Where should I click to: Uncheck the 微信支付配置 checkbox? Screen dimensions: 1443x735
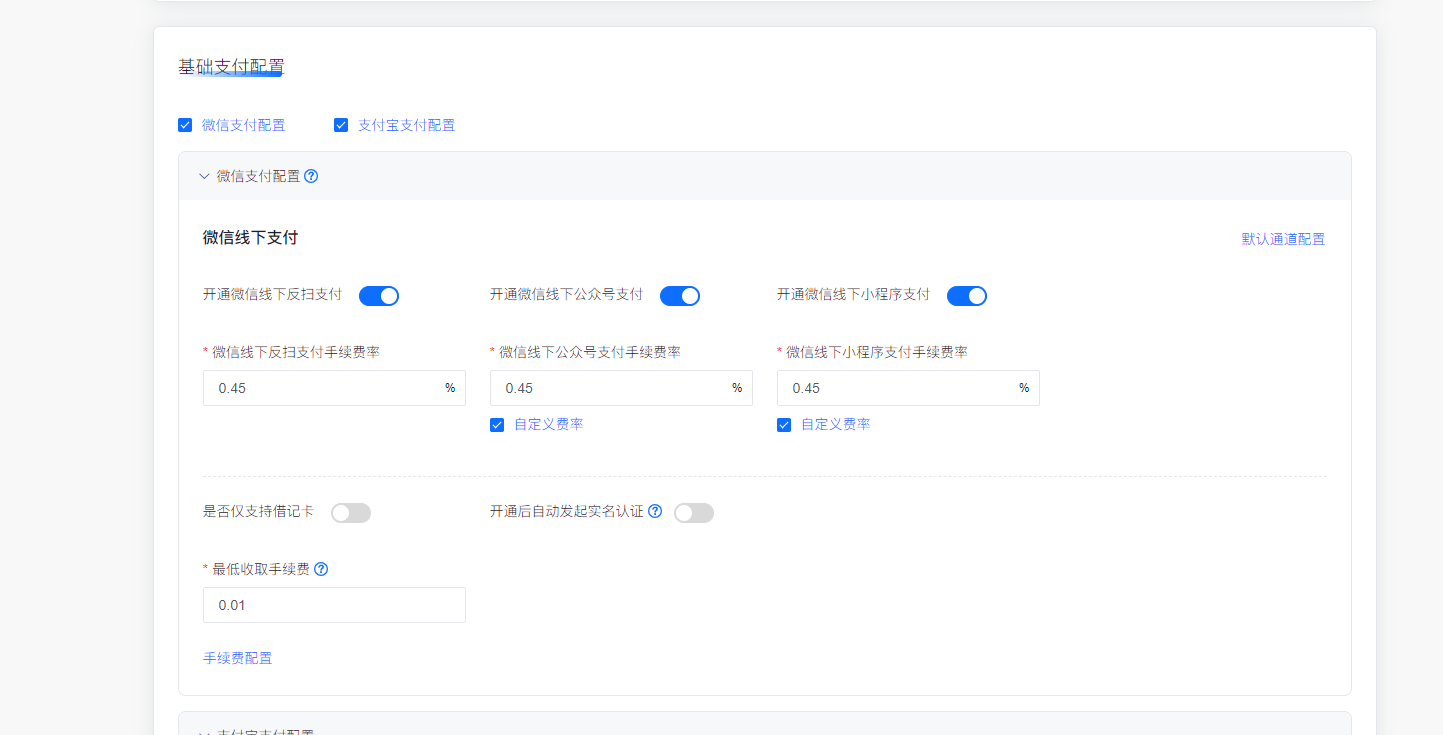click(185, 125)
